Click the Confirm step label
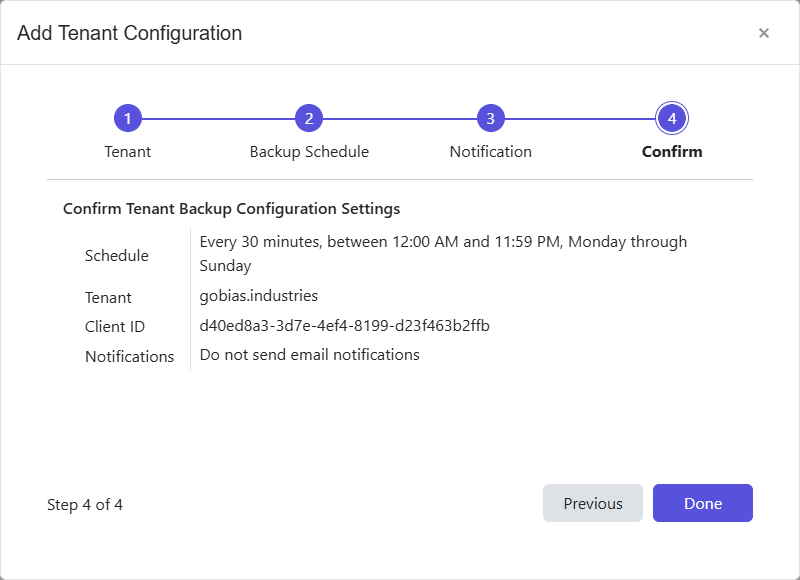The height and width of the screenshot is (580, 800). 672,151
